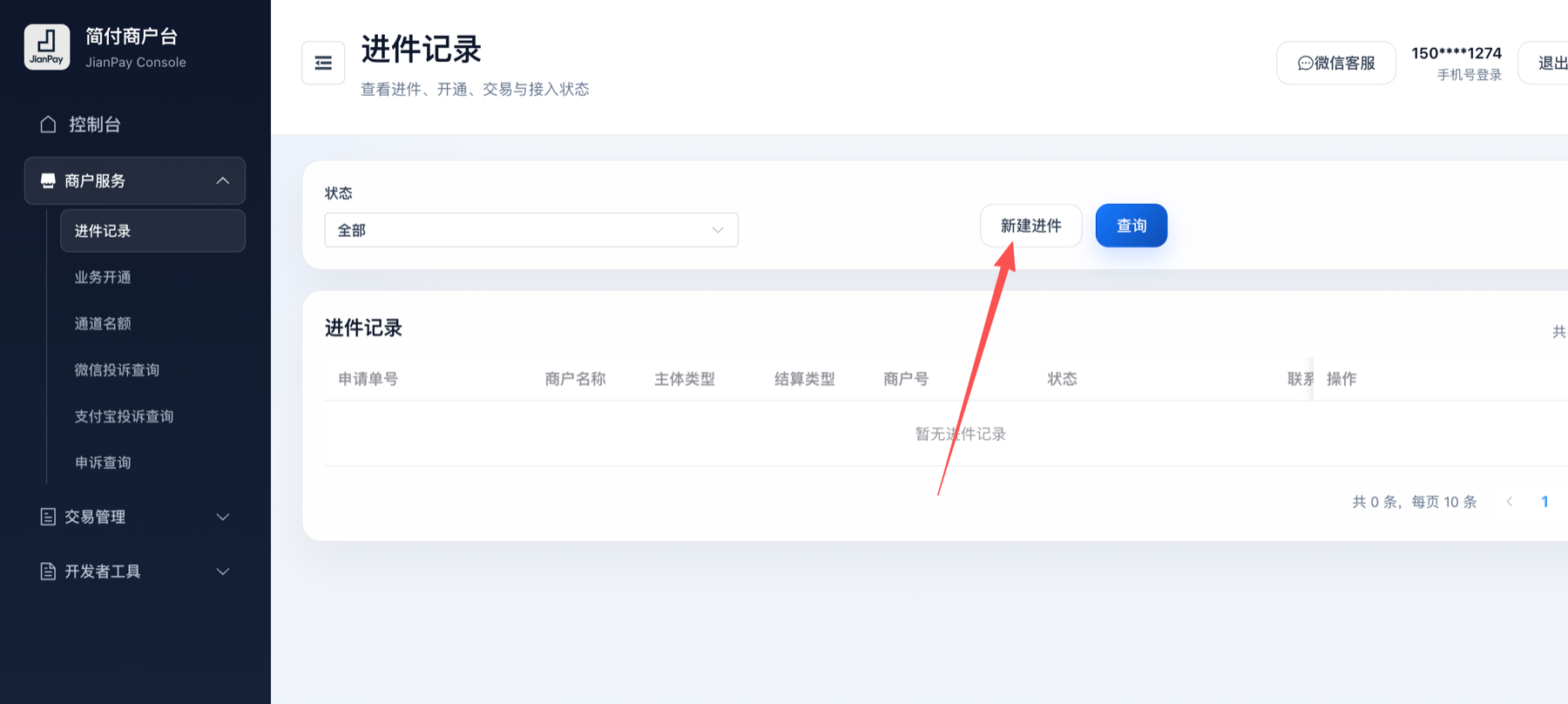Click the 手机号登录 label

(1470, 75)
